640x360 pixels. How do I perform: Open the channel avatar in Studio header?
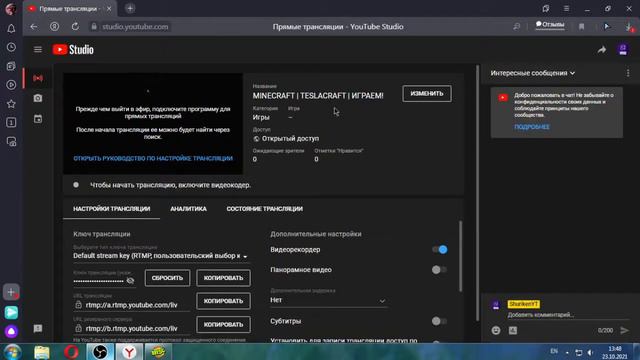coord(623,50)
